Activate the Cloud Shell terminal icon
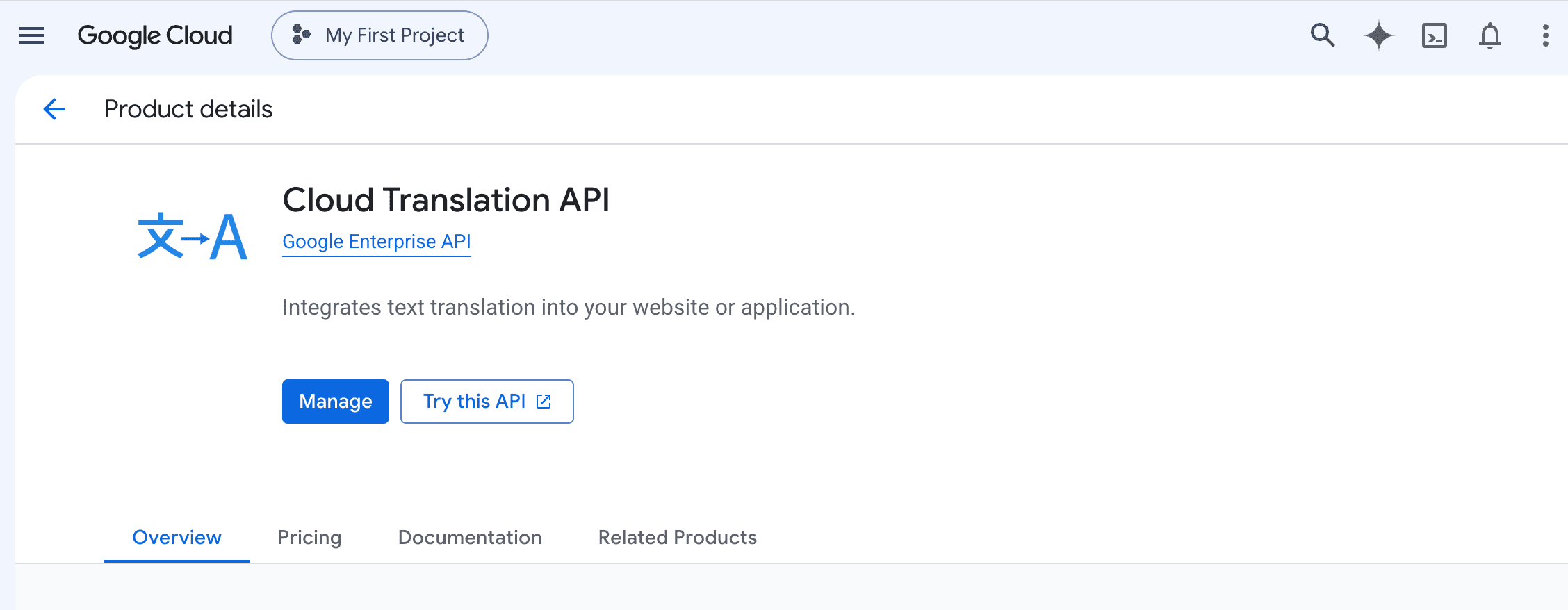The image size is (1568, 610). pos(1435,35)
